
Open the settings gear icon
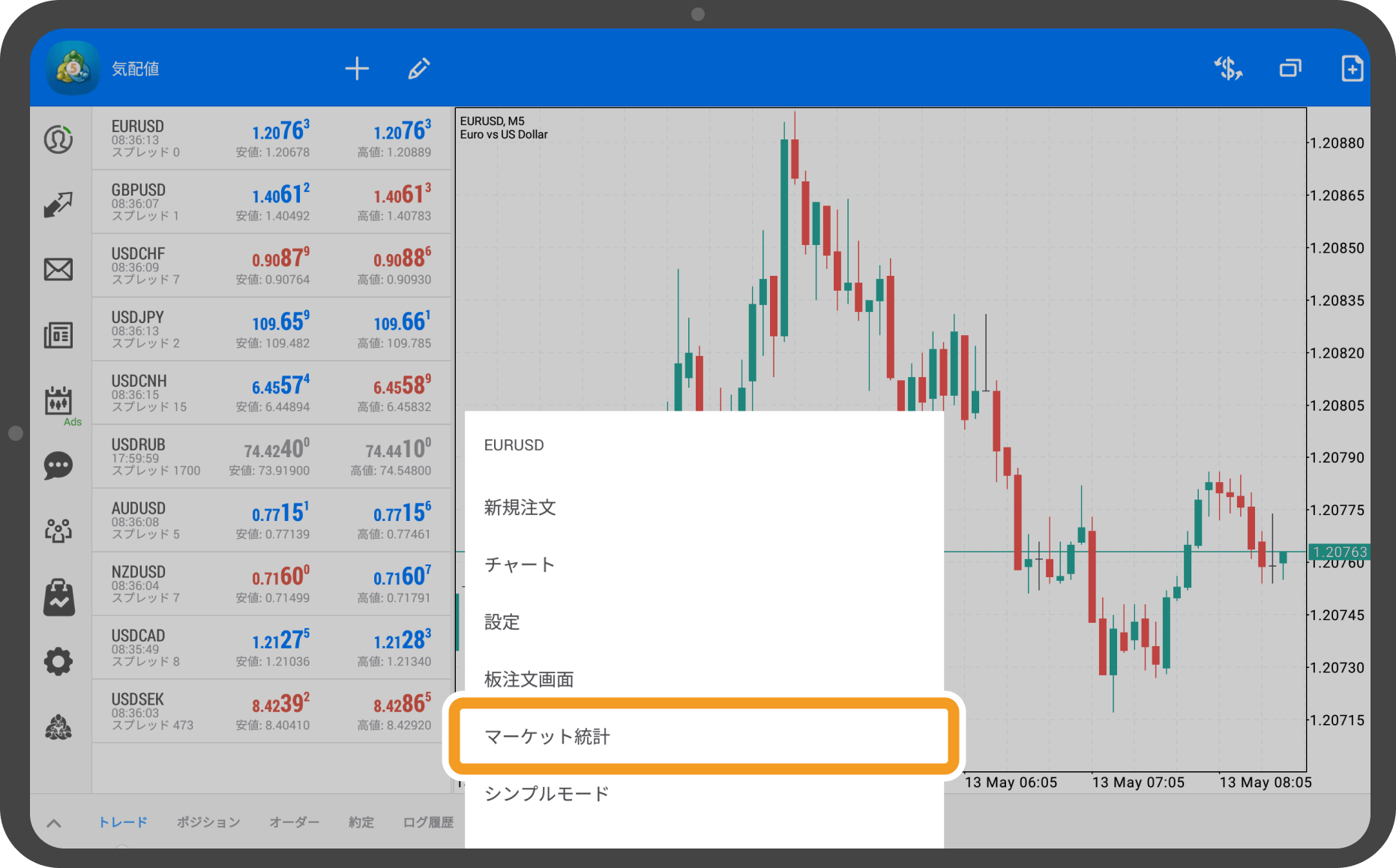click(x=58, y=661)
